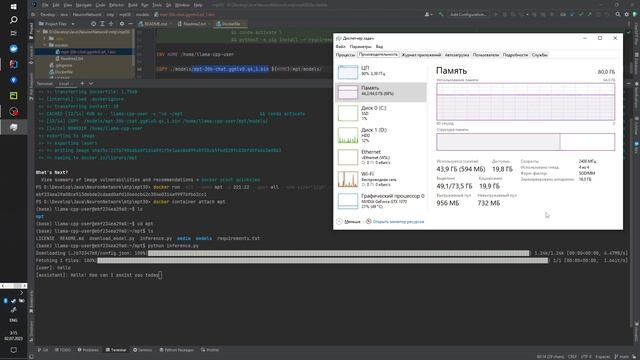Screen dimensions: 640x360
Task: Open Search Everywhere magnifier in IDE toolbar
Action: (618, 14)
